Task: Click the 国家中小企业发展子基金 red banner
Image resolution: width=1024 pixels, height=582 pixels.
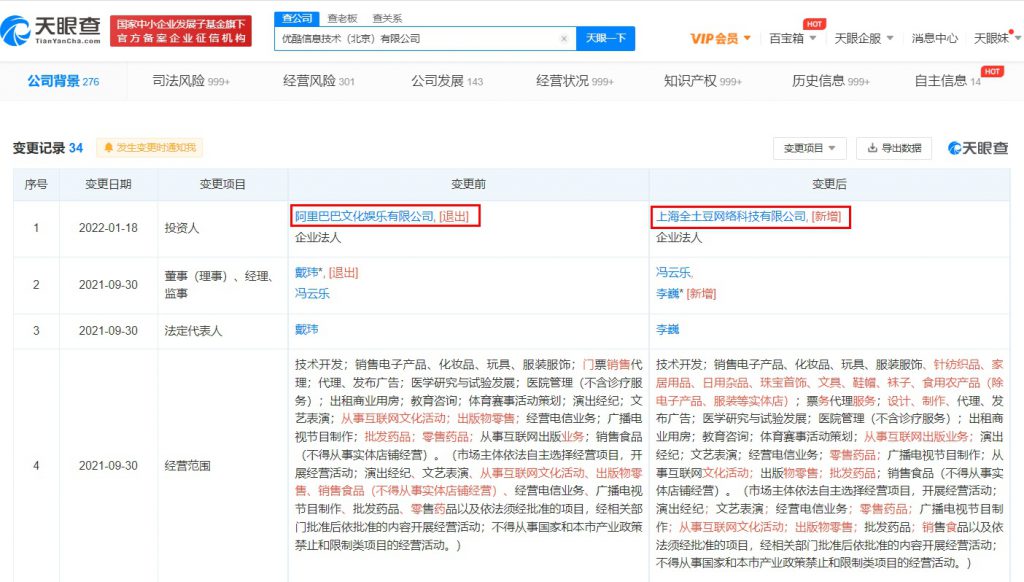Action: click(x=181, y=31)
